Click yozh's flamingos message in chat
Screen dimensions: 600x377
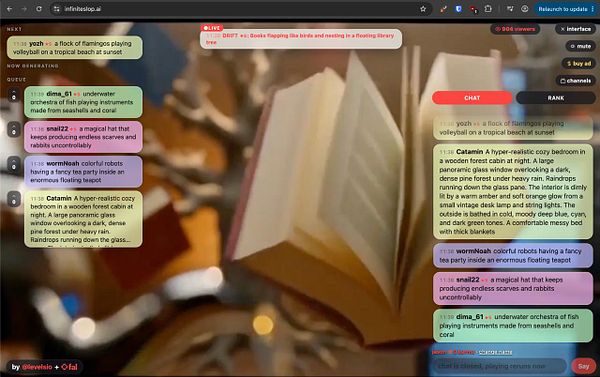coord(513,128)
